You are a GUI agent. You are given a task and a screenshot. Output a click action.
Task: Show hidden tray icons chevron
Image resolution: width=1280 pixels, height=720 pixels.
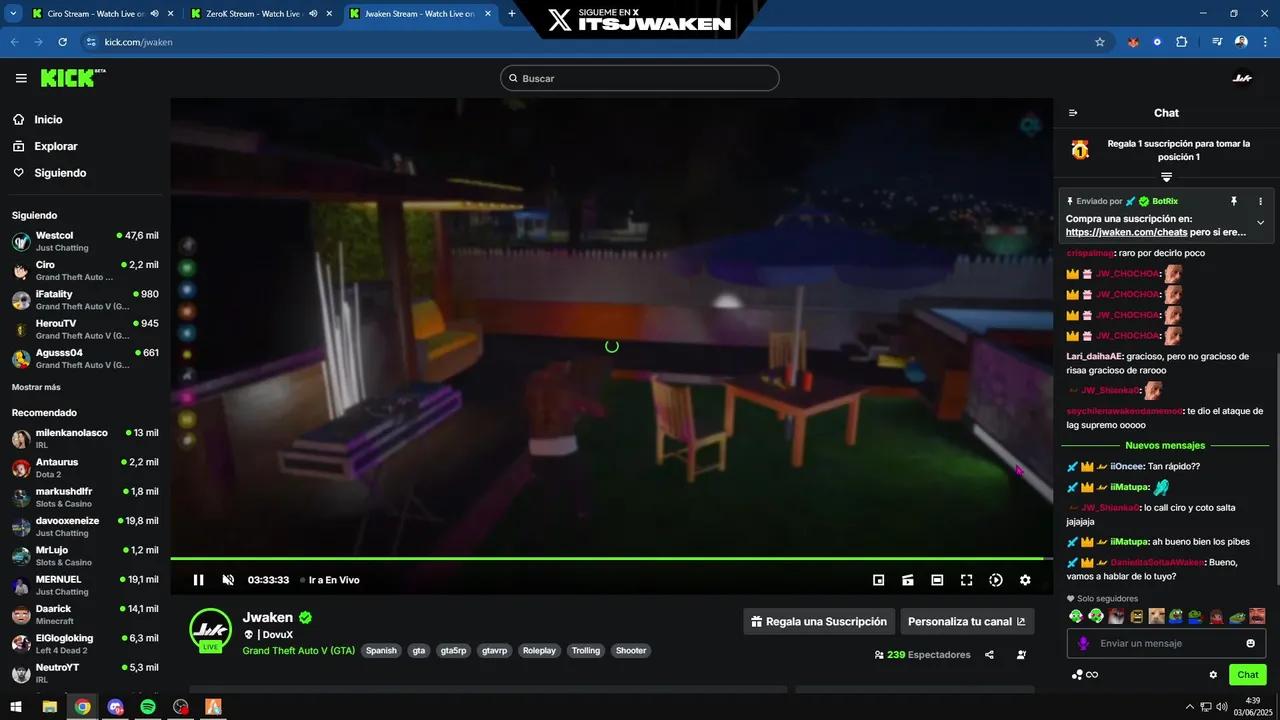[x=1189, y=707]
